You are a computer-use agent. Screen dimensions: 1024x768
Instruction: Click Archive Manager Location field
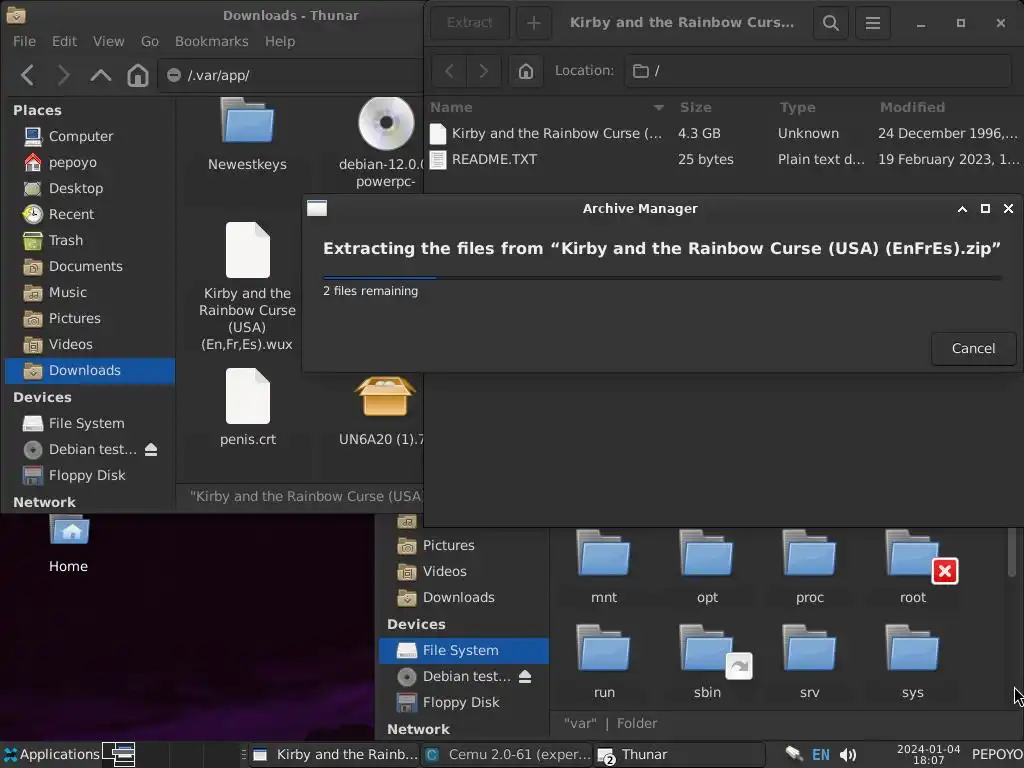(819, 71)
